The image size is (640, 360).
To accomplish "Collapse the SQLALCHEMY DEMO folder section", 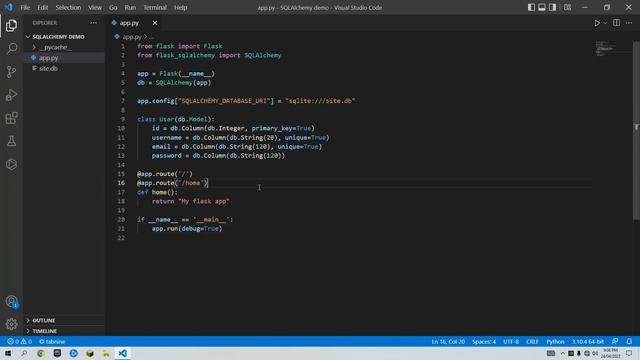I will point(64,37).
